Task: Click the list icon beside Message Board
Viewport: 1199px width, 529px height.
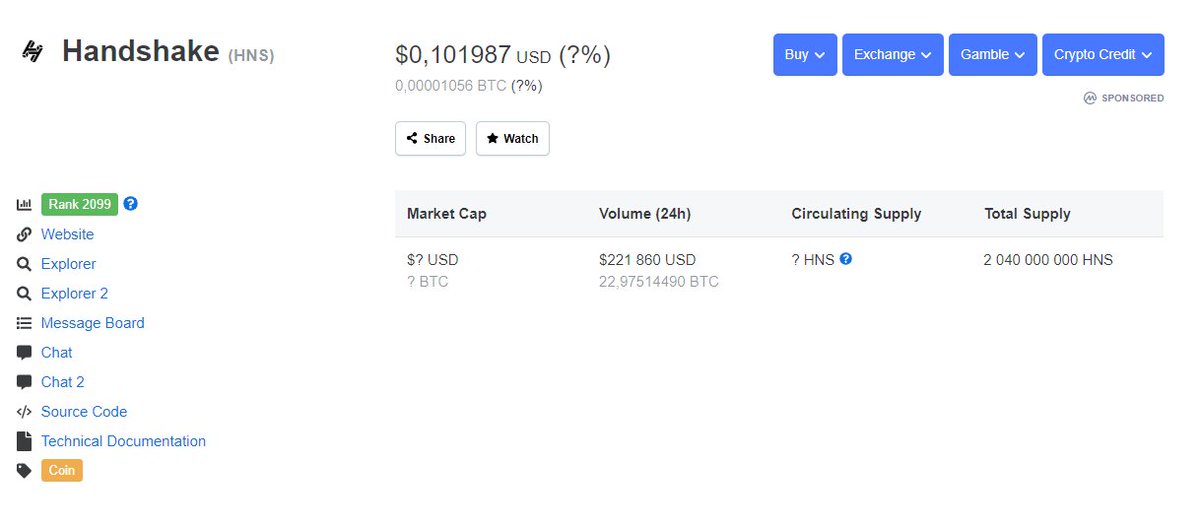Action: [24, 323]
